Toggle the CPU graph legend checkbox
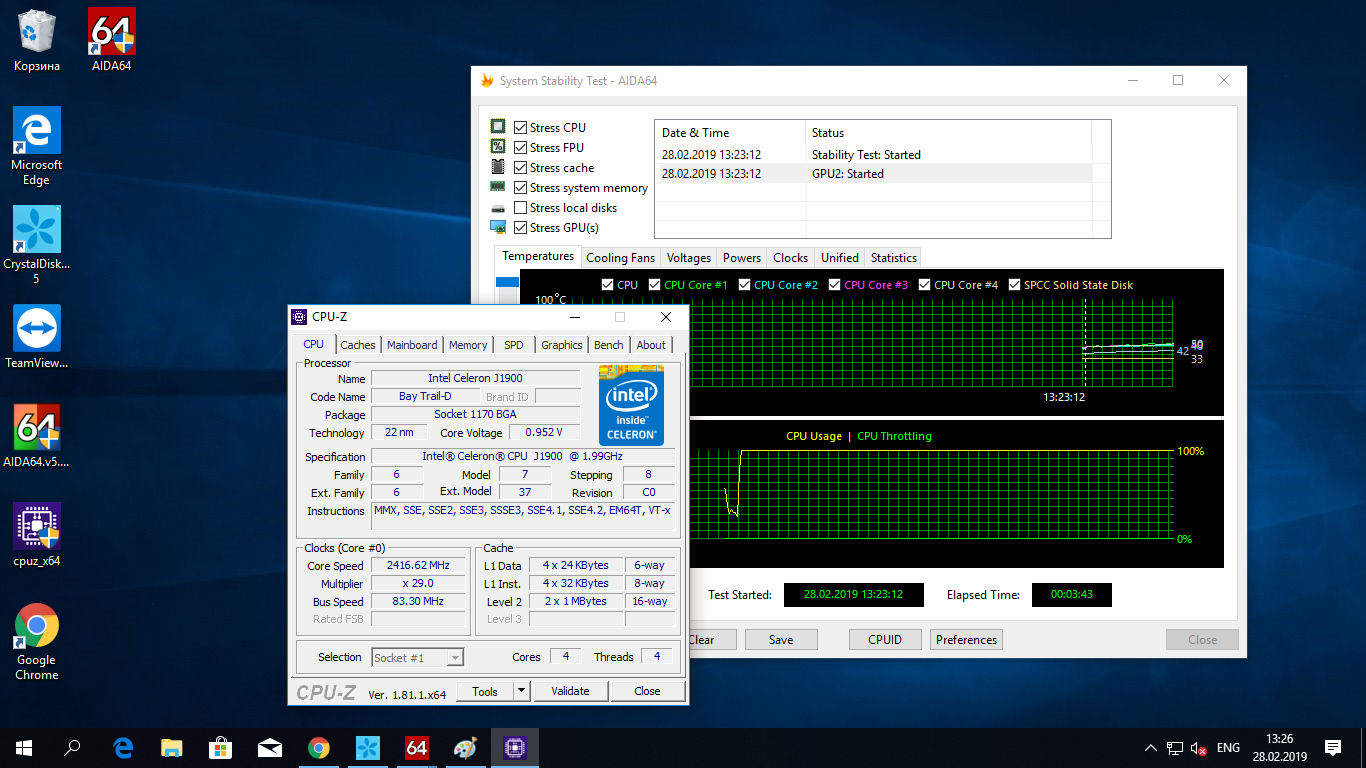Viewport: 1366px width, 768px height. point(607,285)
